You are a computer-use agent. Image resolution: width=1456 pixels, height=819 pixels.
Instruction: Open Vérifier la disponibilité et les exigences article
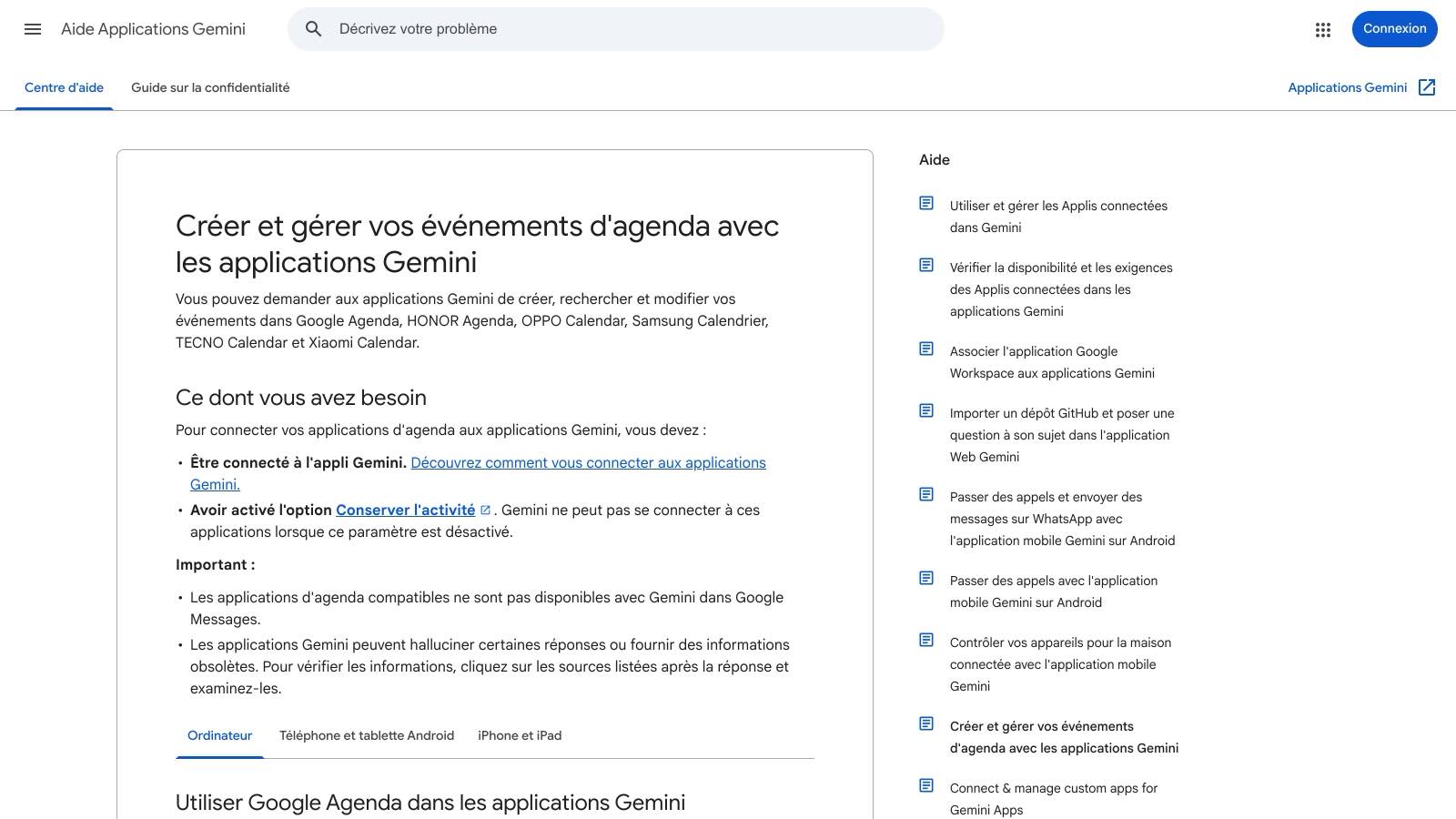(x=1061, y=289)
